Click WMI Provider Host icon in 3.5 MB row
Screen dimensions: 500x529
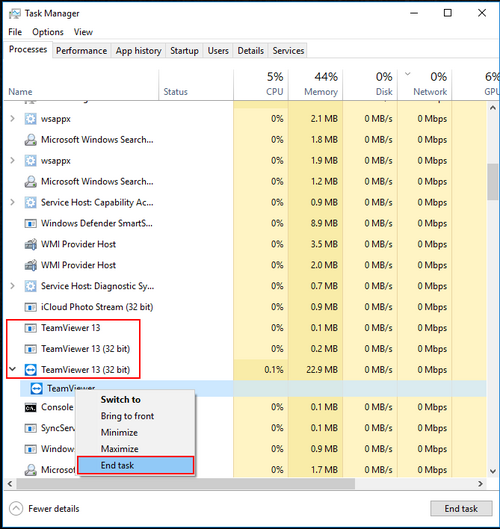[x=30, y=244]
